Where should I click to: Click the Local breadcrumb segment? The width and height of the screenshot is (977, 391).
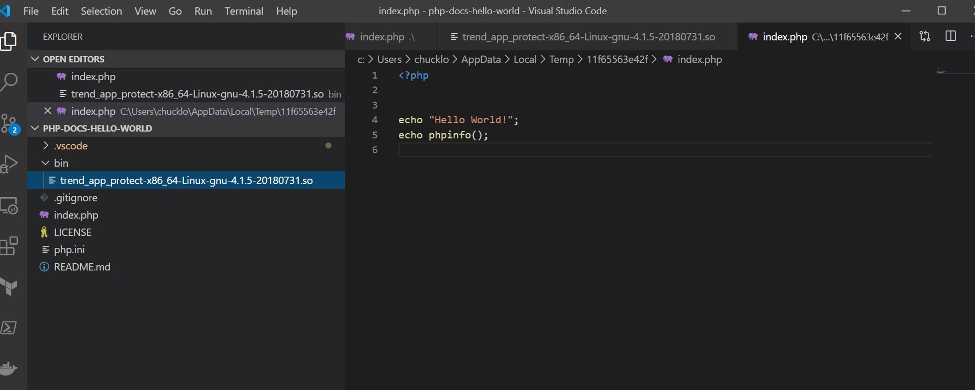pos(525,60)
